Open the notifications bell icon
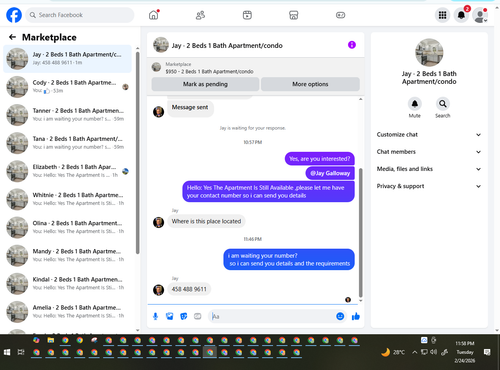Image resolution: width=500 pixels, height=370 pixels. 461,15
